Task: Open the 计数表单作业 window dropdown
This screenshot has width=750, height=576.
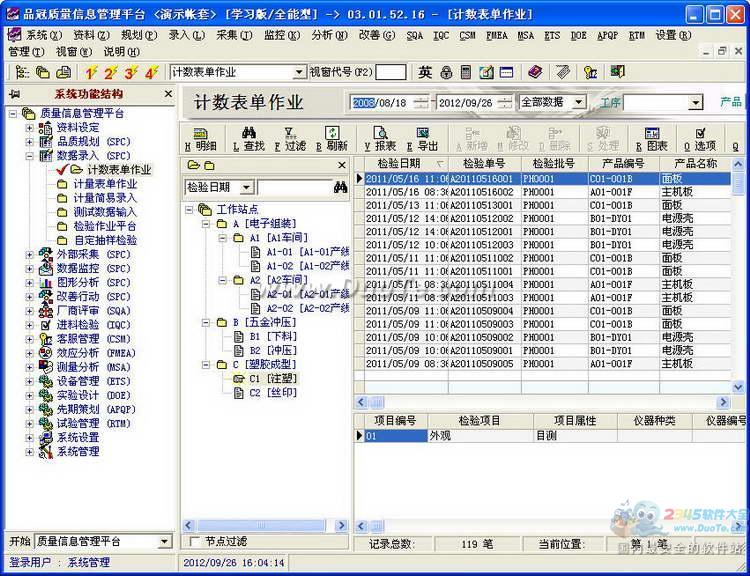Action: point(299,72)
